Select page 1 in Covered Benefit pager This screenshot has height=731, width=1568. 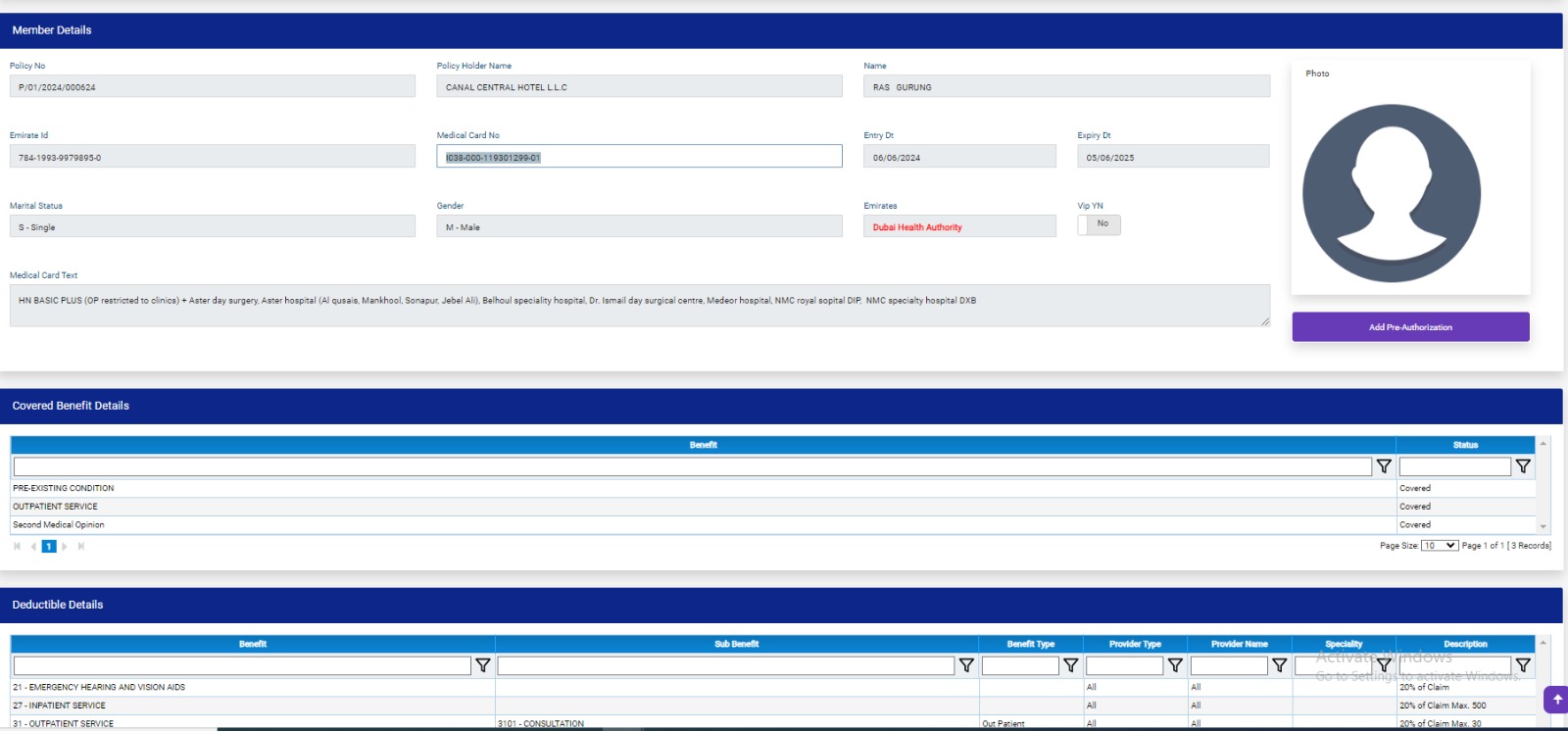click(49, 546)
